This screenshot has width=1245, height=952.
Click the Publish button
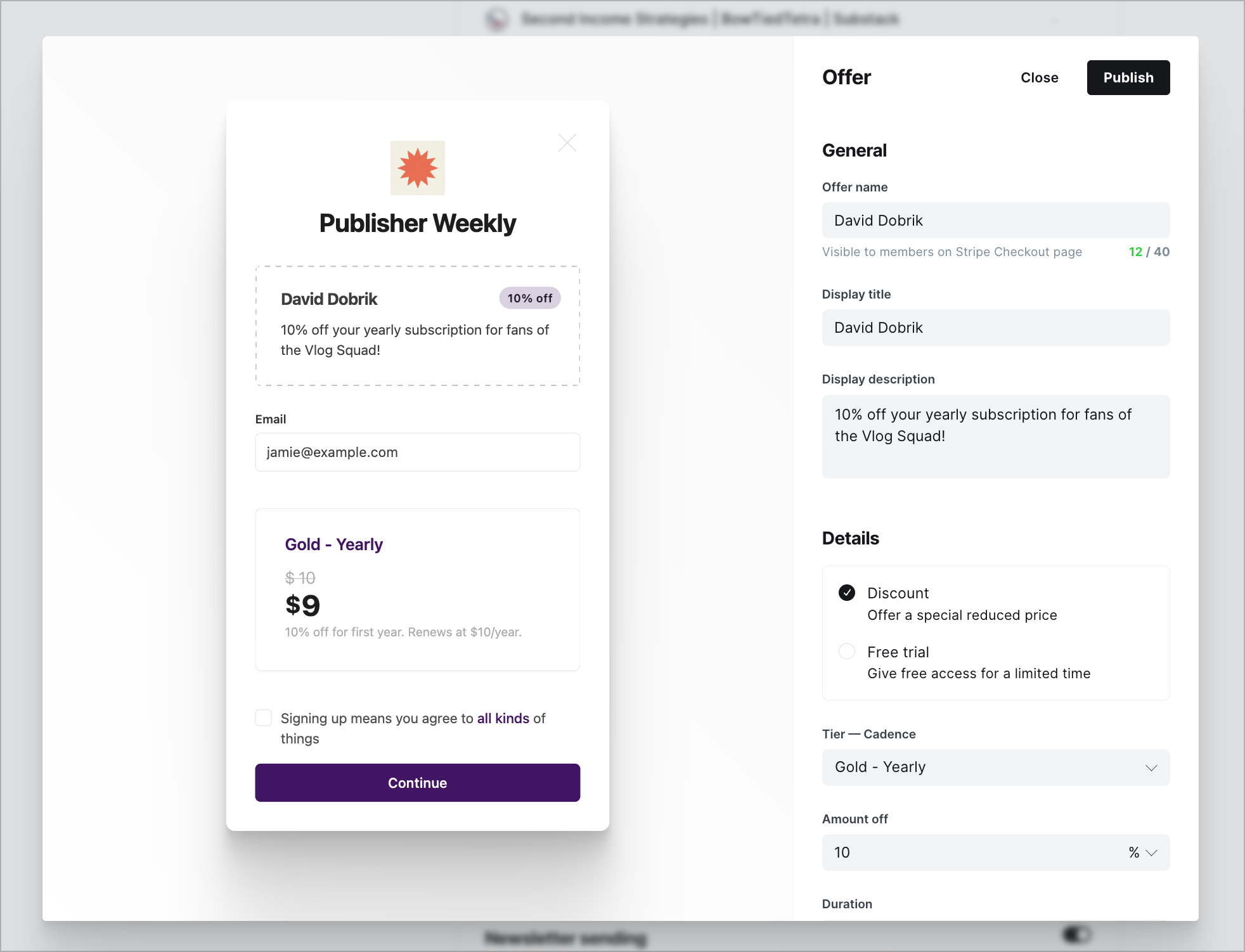pos(1128,77)
